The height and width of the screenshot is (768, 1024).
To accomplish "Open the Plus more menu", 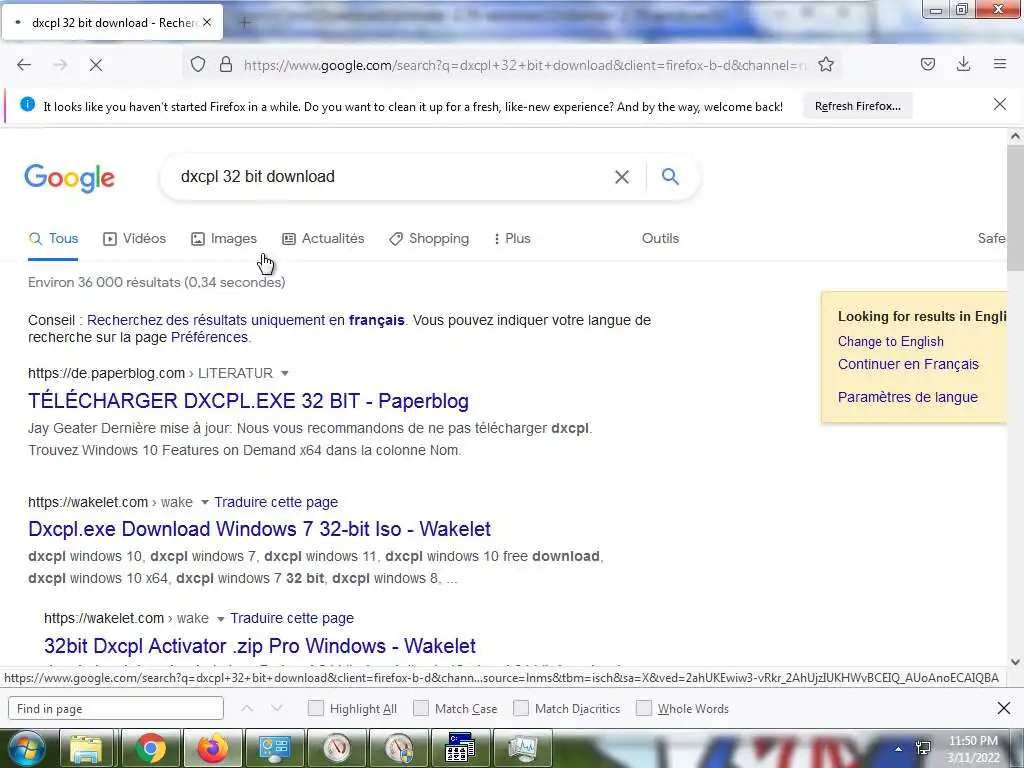I will (512, 238).
